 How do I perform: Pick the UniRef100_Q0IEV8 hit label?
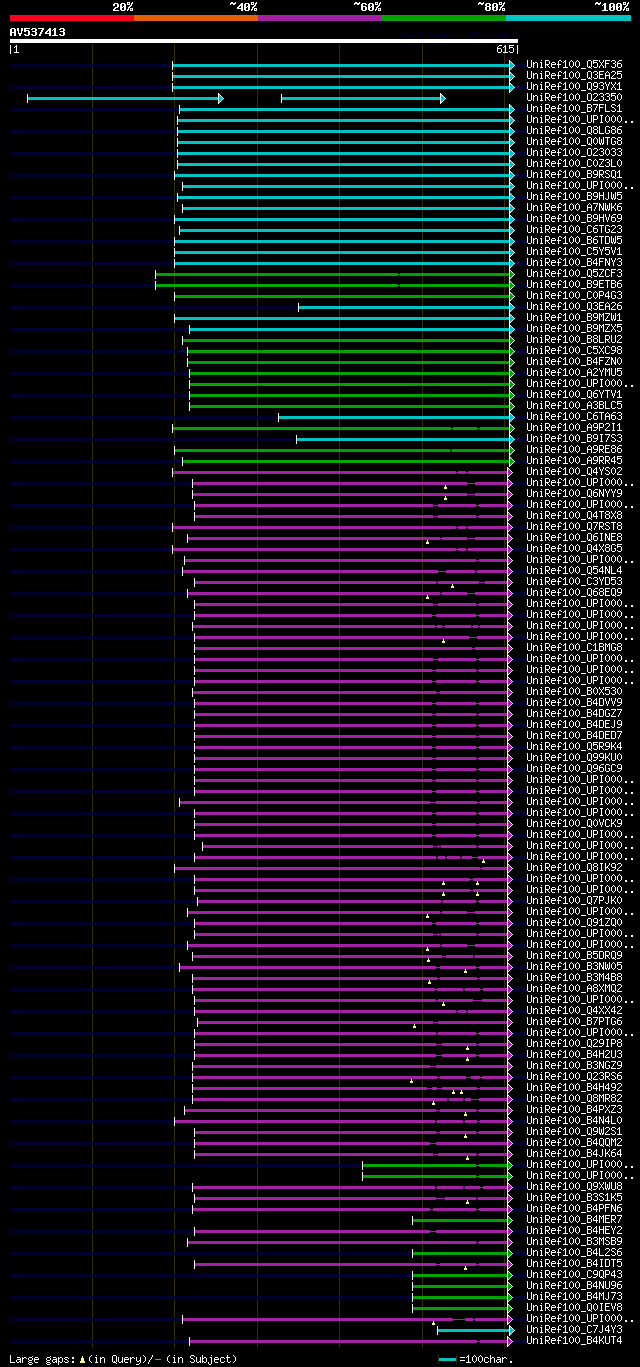[574, 1307]
